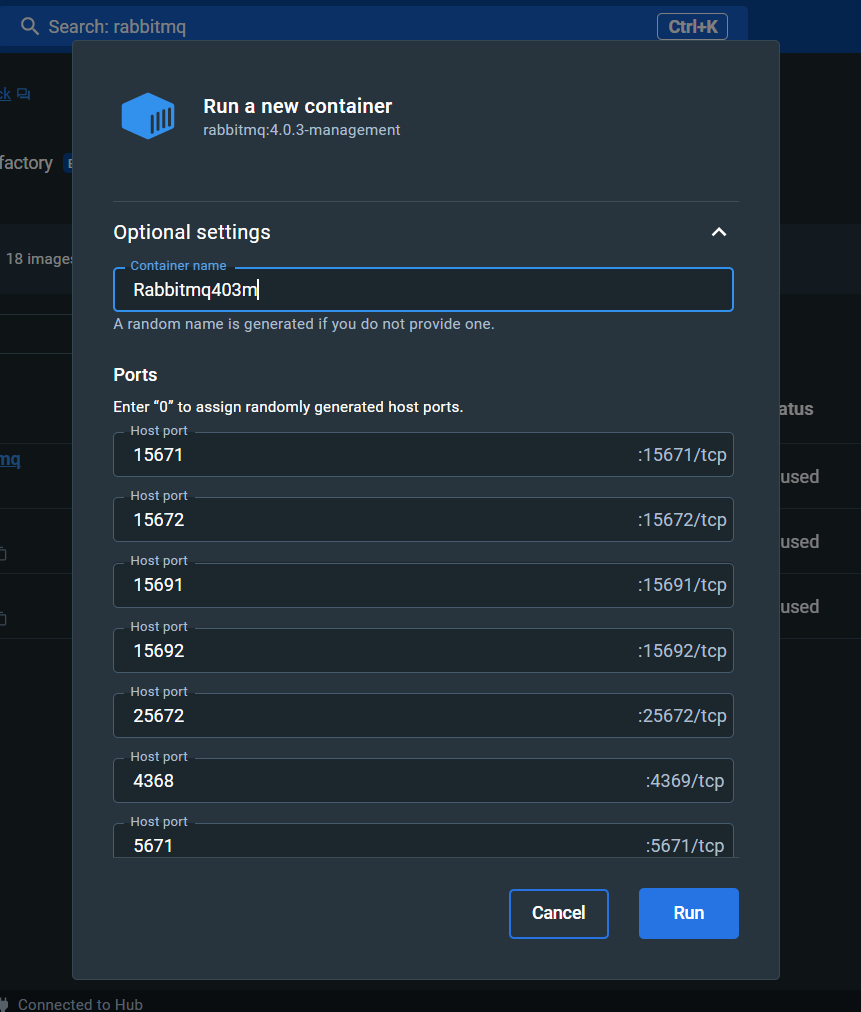The width and height of the screenshot is (861, 1012).
Task: Click the Ctrl+K shortcut badge
Action: [x=692, y=26]
